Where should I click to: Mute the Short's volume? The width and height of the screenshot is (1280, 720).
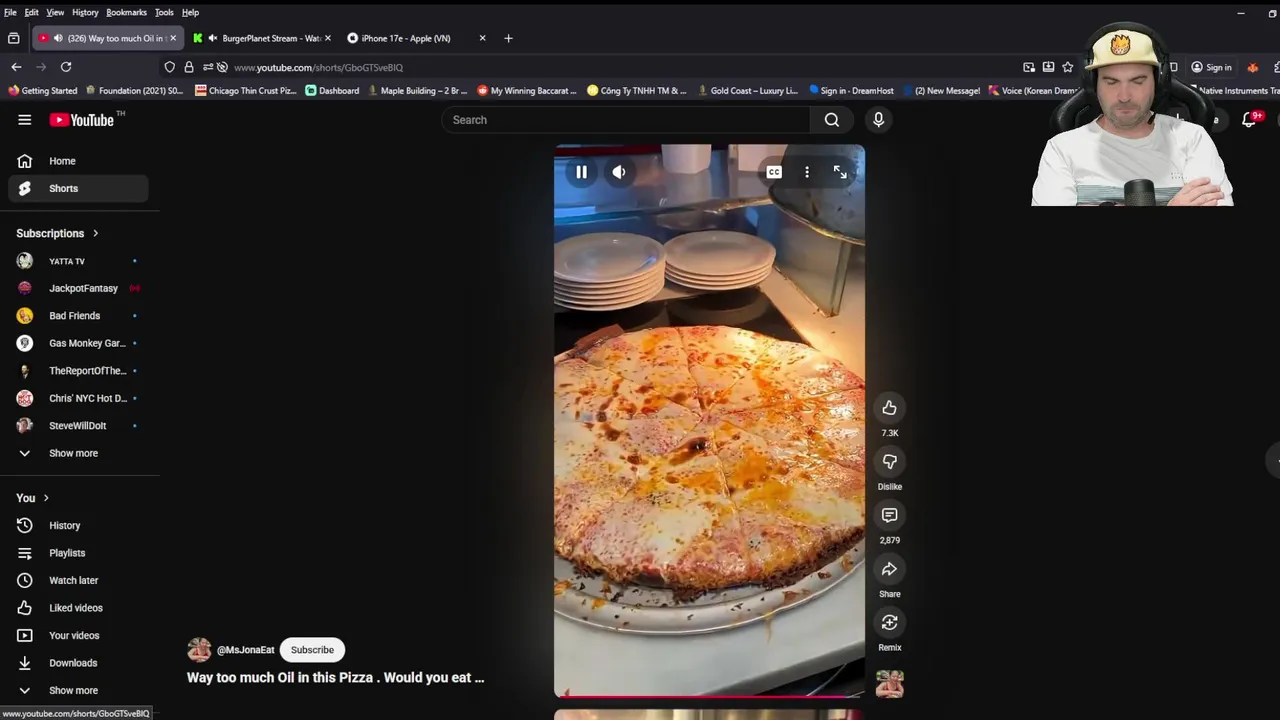point(619,172)
